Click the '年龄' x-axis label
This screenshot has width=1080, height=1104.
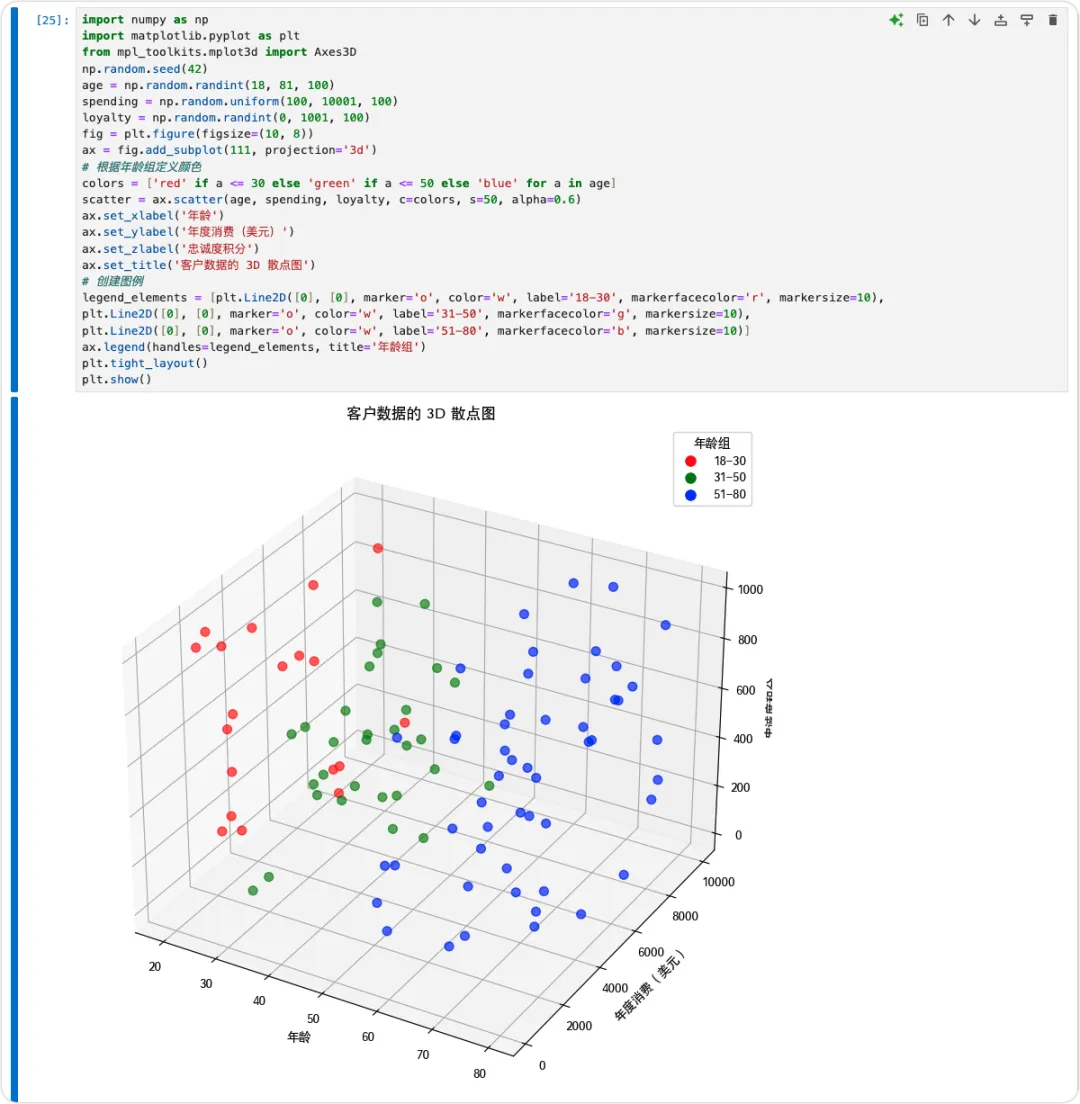(x=299, y=1037)
